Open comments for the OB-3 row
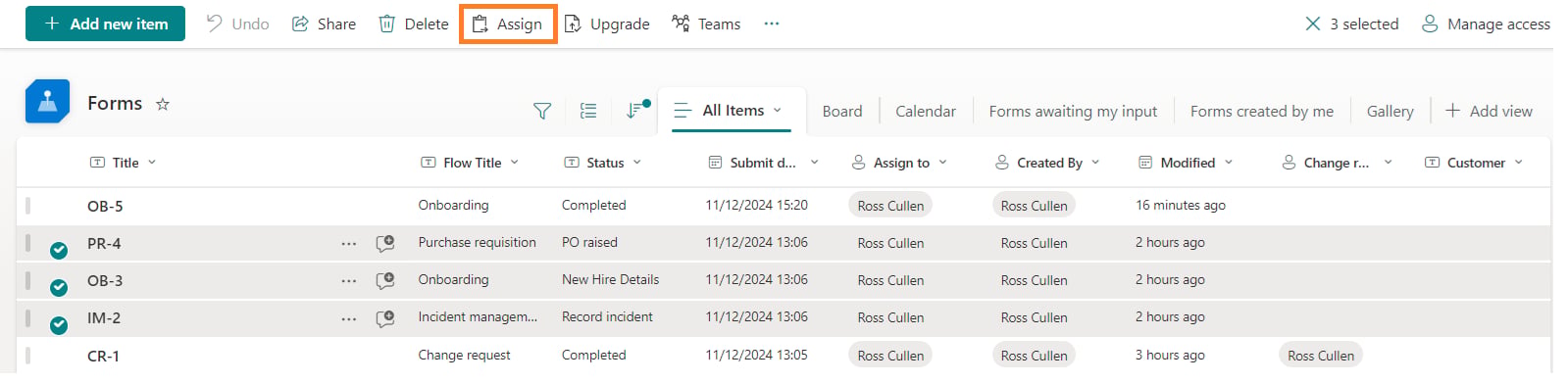The width and height of the screenshot is (1568, 384). [x=385, y=280]
